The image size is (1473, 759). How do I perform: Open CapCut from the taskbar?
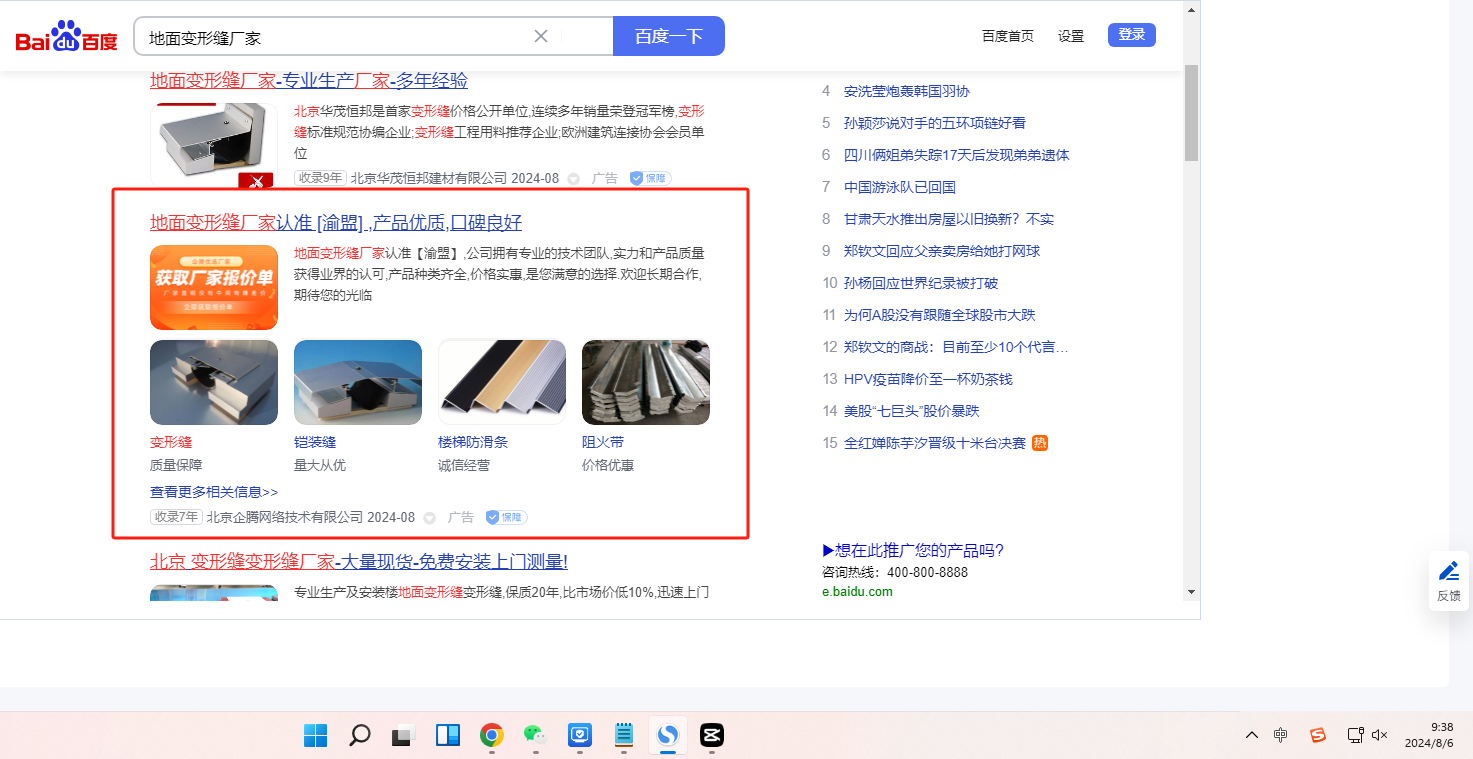coord(711,736)
